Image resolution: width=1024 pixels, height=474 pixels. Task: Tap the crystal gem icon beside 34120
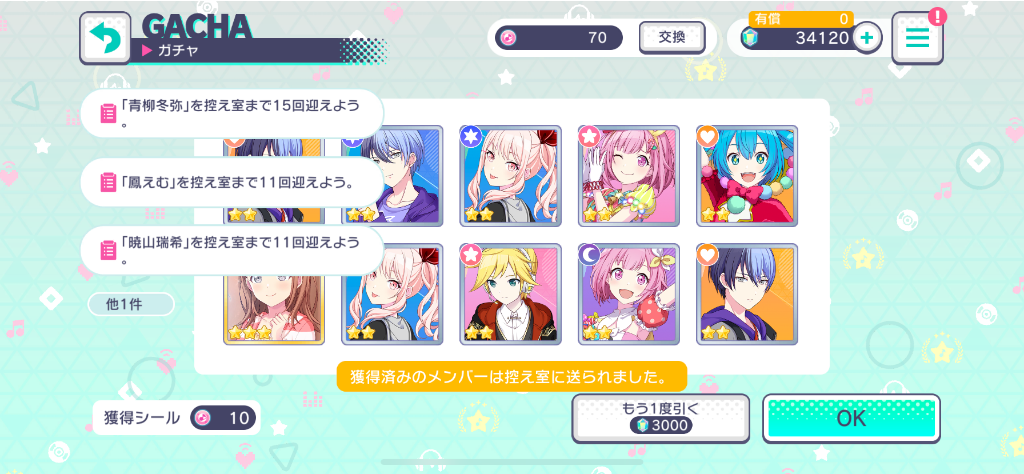(750, 39)
